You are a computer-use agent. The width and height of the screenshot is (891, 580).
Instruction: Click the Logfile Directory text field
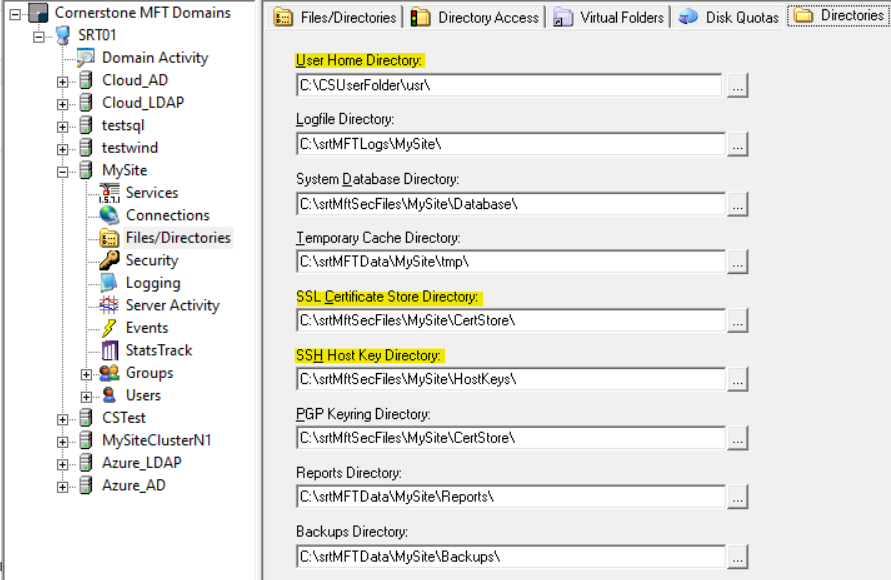508,144
